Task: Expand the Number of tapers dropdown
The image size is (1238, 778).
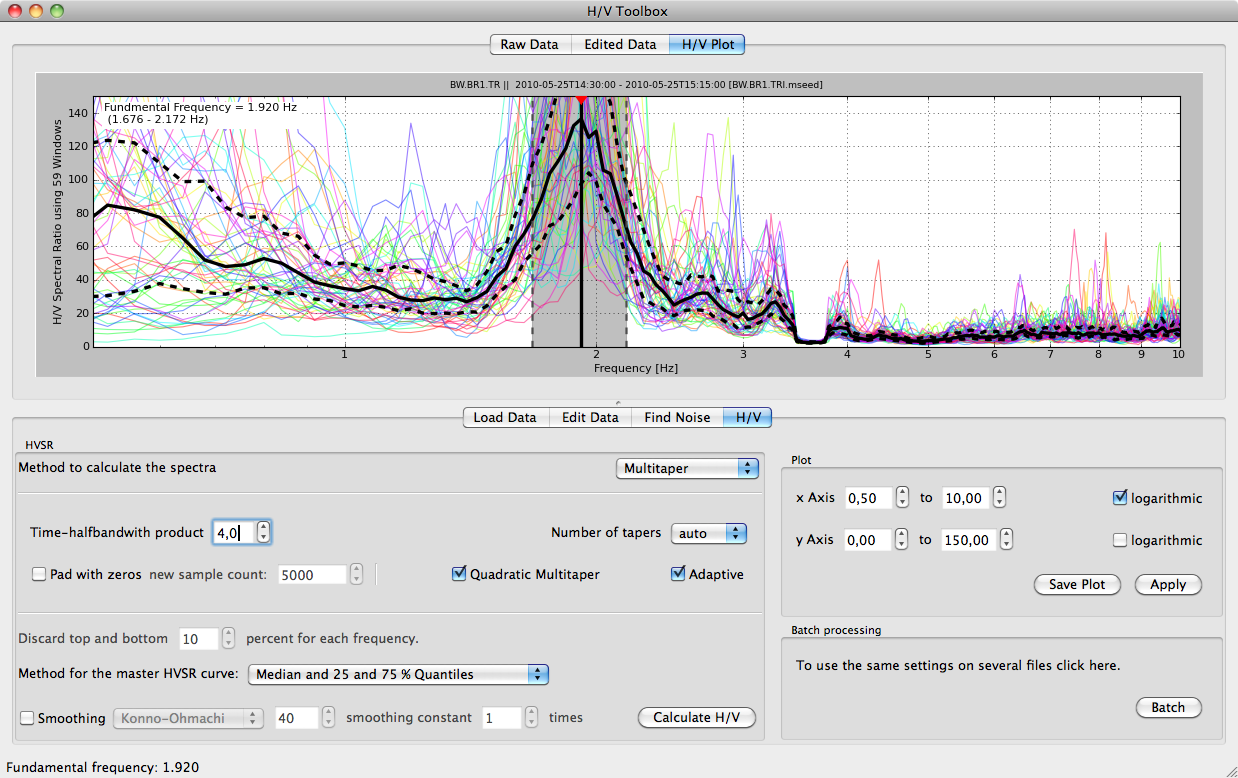Action: tap(709, 533)
